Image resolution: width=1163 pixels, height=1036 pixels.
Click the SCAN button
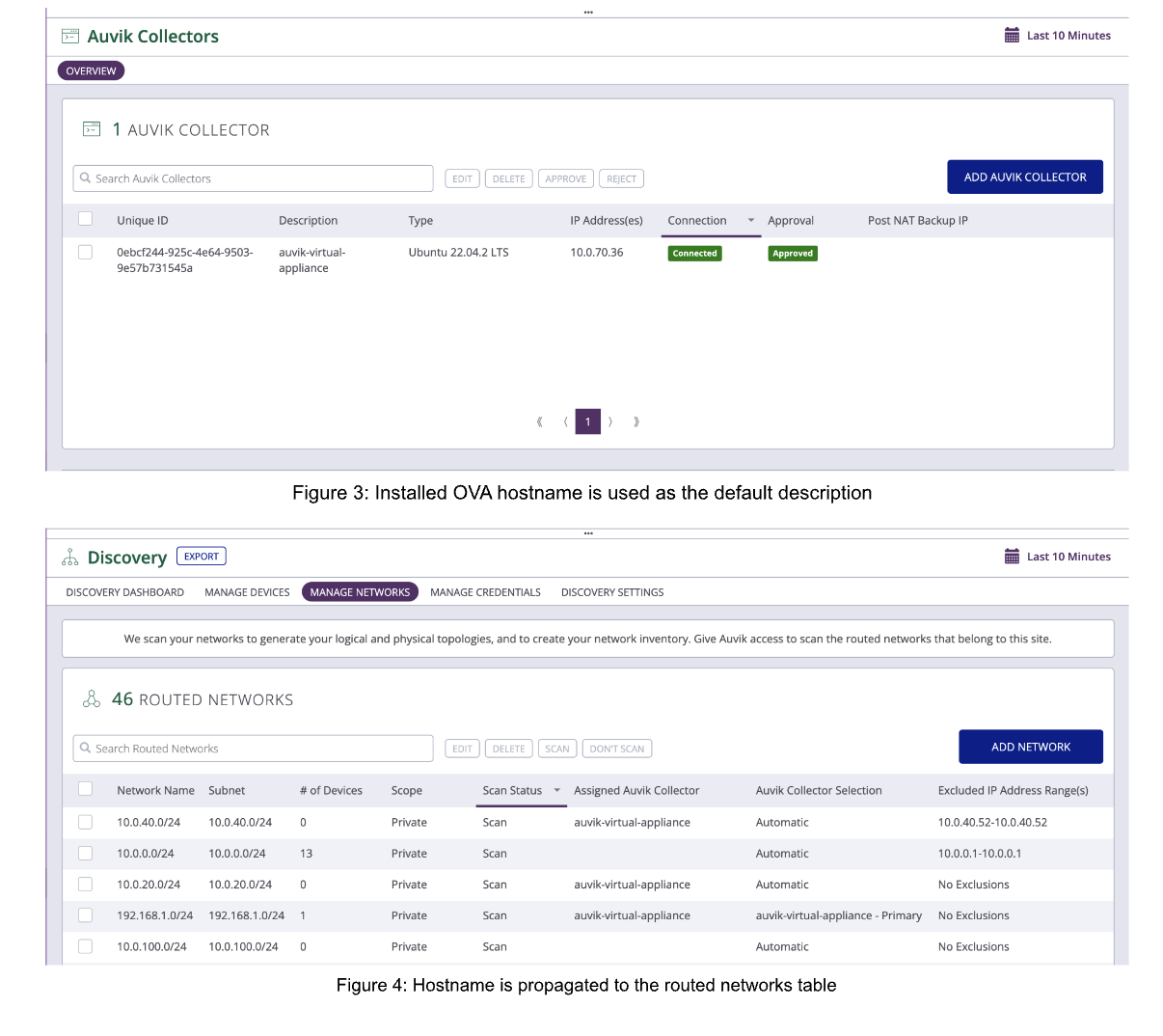[x=557, y=749]
